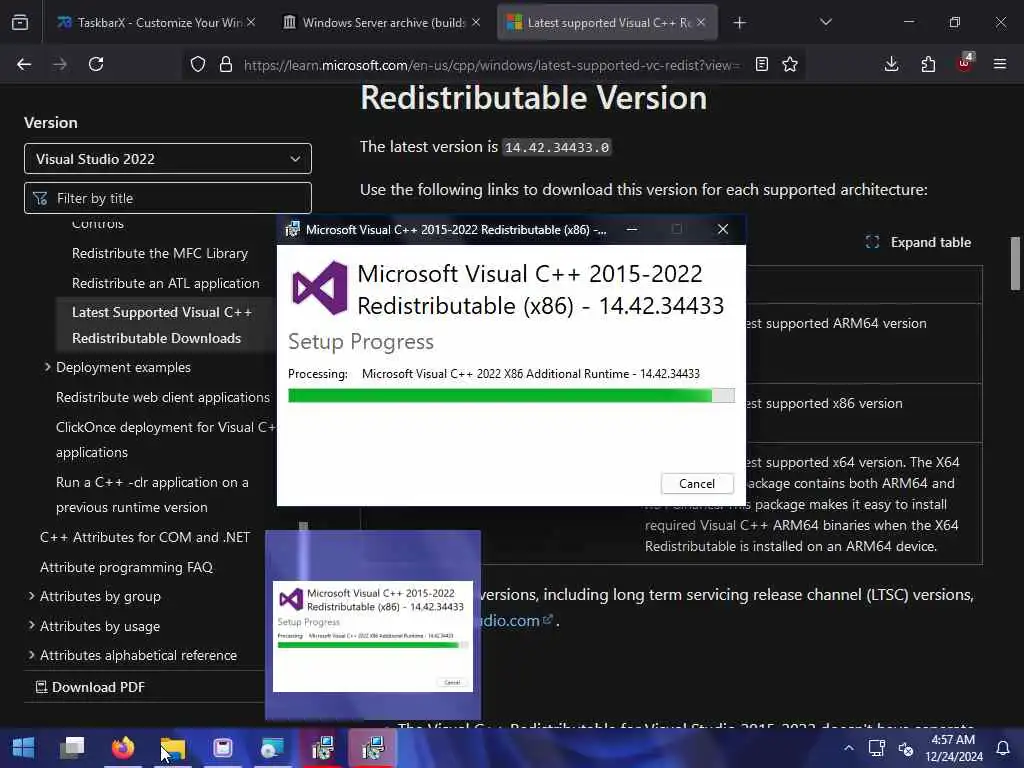Click the taskbar icon beside the first installer
Screen dimensions: 1024x768
[272, 747]
